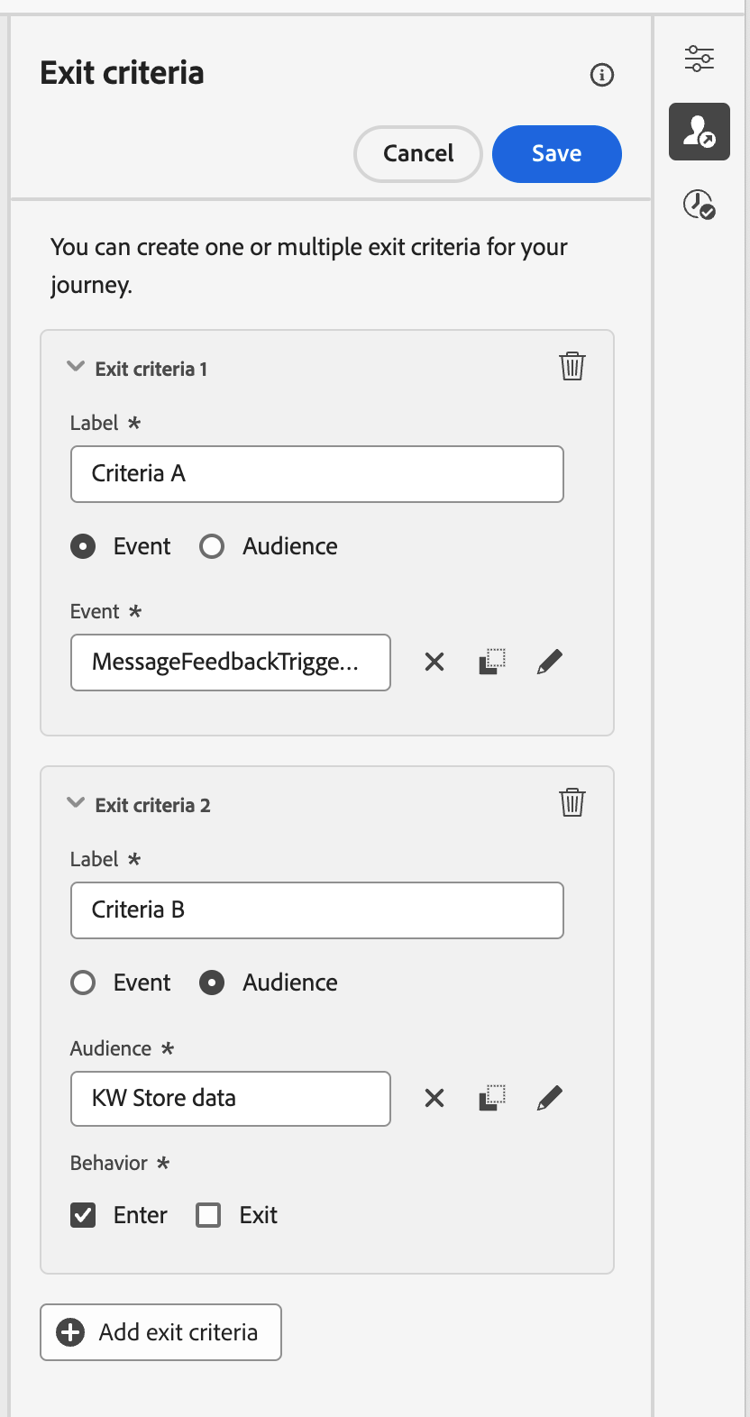Select Audience radio in Exit criteria 1
The image size is (750, 1417).
(212, 546)
